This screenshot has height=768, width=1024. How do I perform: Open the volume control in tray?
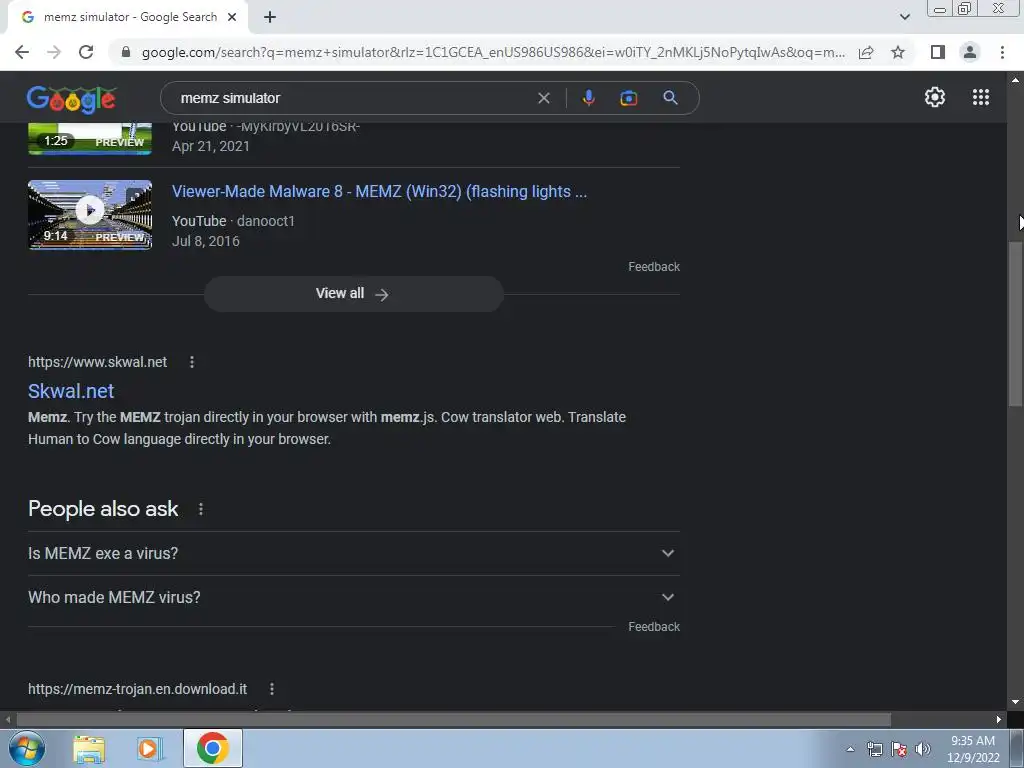click(923, 749)
